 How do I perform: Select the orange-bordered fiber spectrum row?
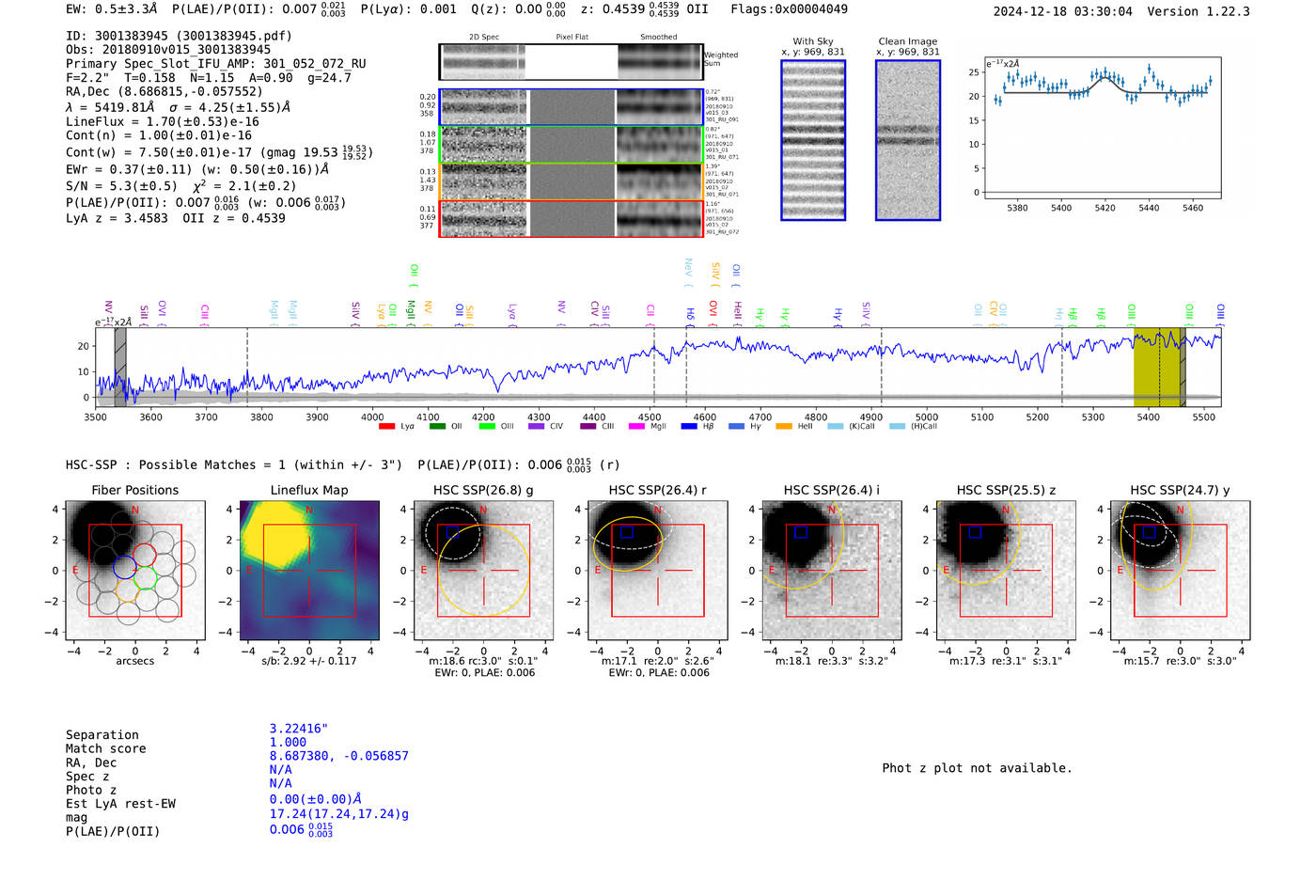[571, 181]
